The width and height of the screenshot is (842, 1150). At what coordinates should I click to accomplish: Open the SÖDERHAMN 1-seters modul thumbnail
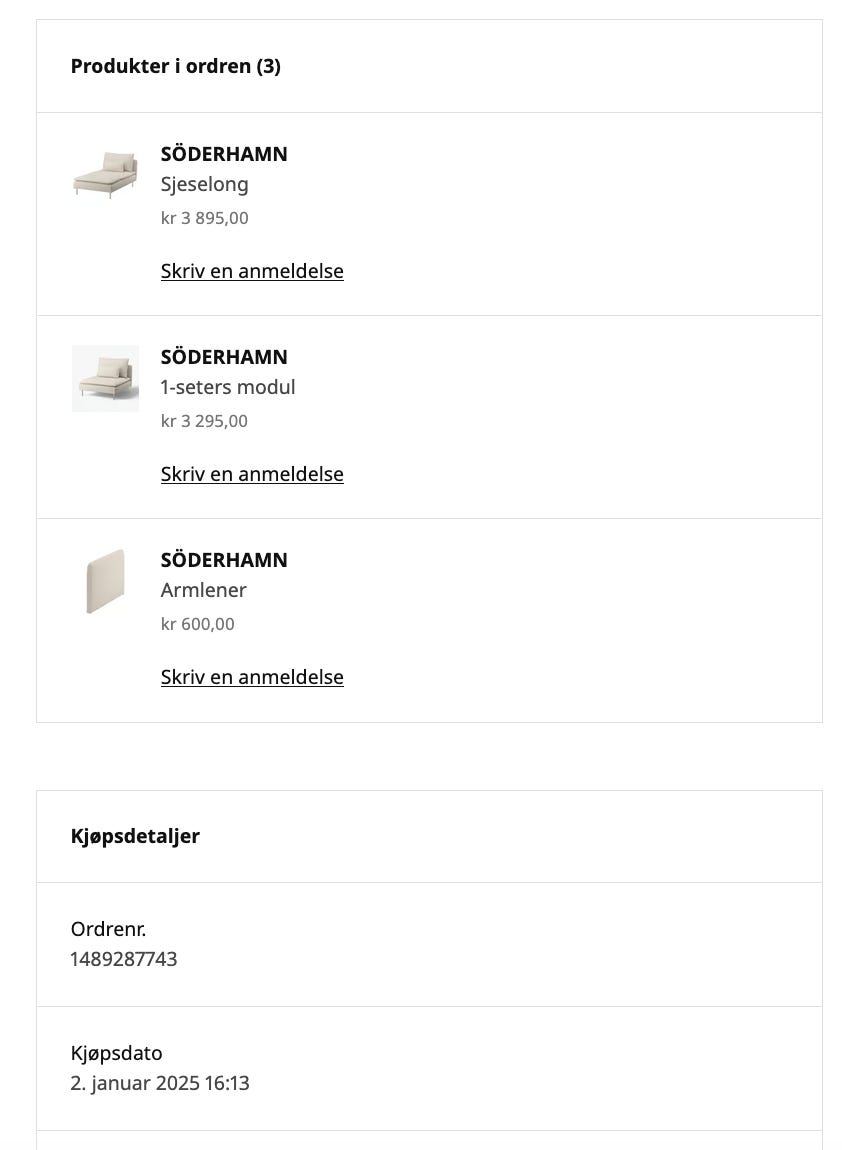pyautogui.click(x=105, y=378)
